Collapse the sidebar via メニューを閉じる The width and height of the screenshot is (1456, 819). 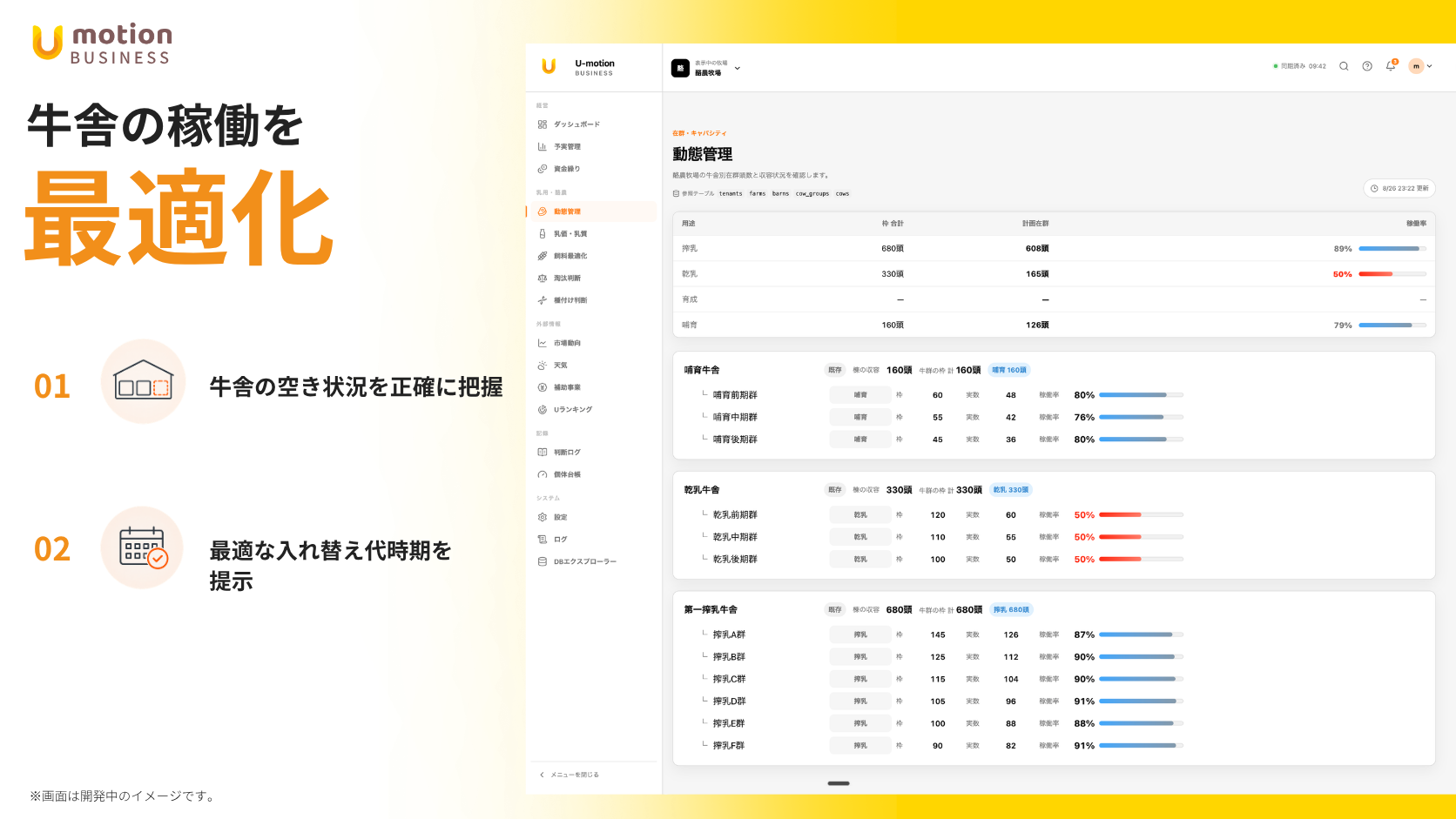pyautogui.click(x=569, y=775)
